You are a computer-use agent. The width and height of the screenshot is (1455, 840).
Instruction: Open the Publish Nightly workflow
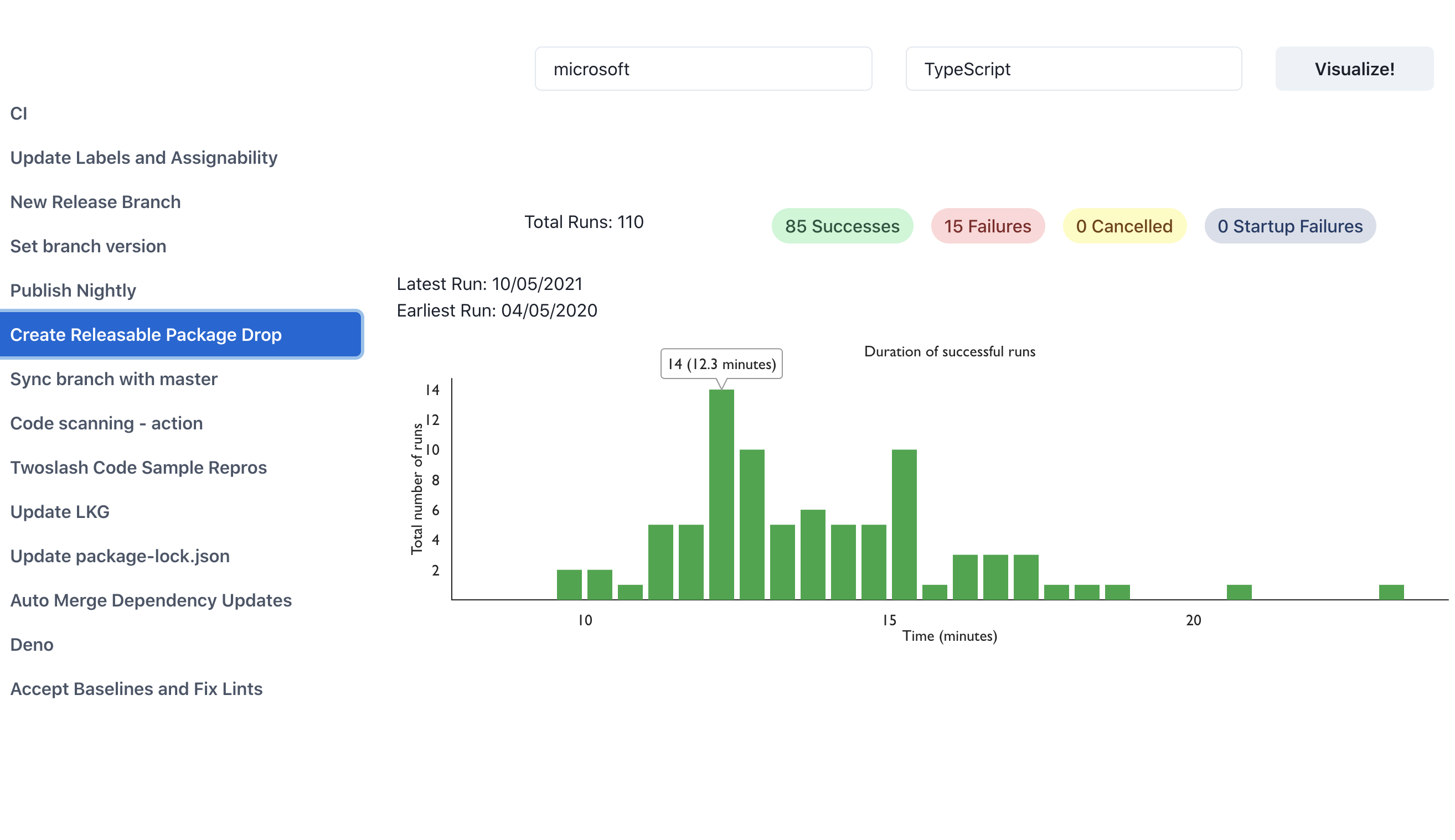point(73,290)
